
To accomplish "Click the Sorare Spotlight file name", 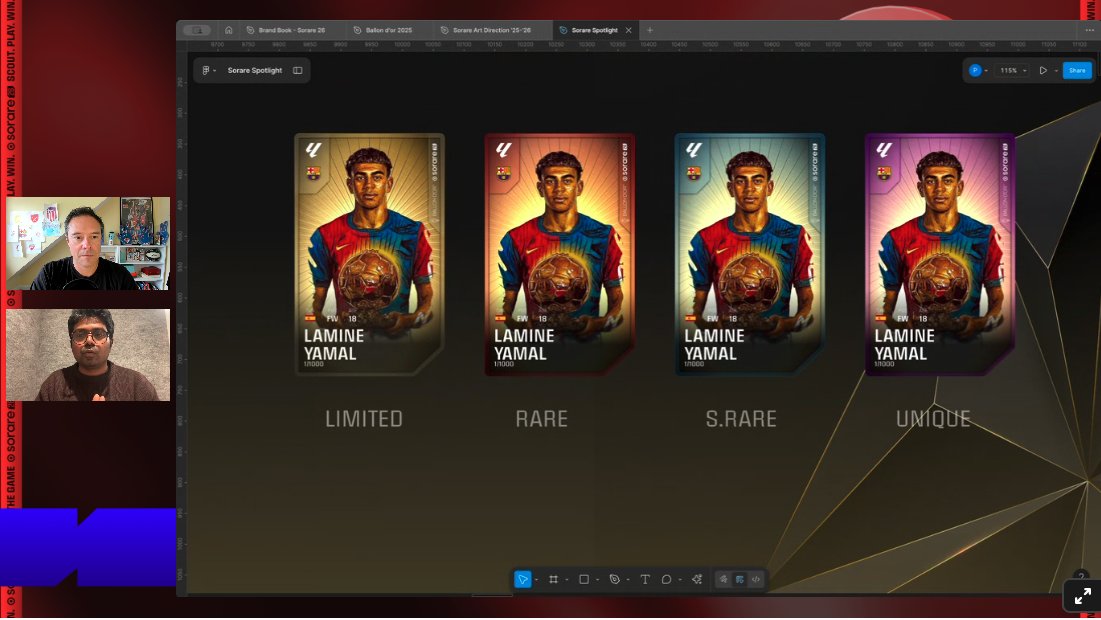I will click(255, 70).
